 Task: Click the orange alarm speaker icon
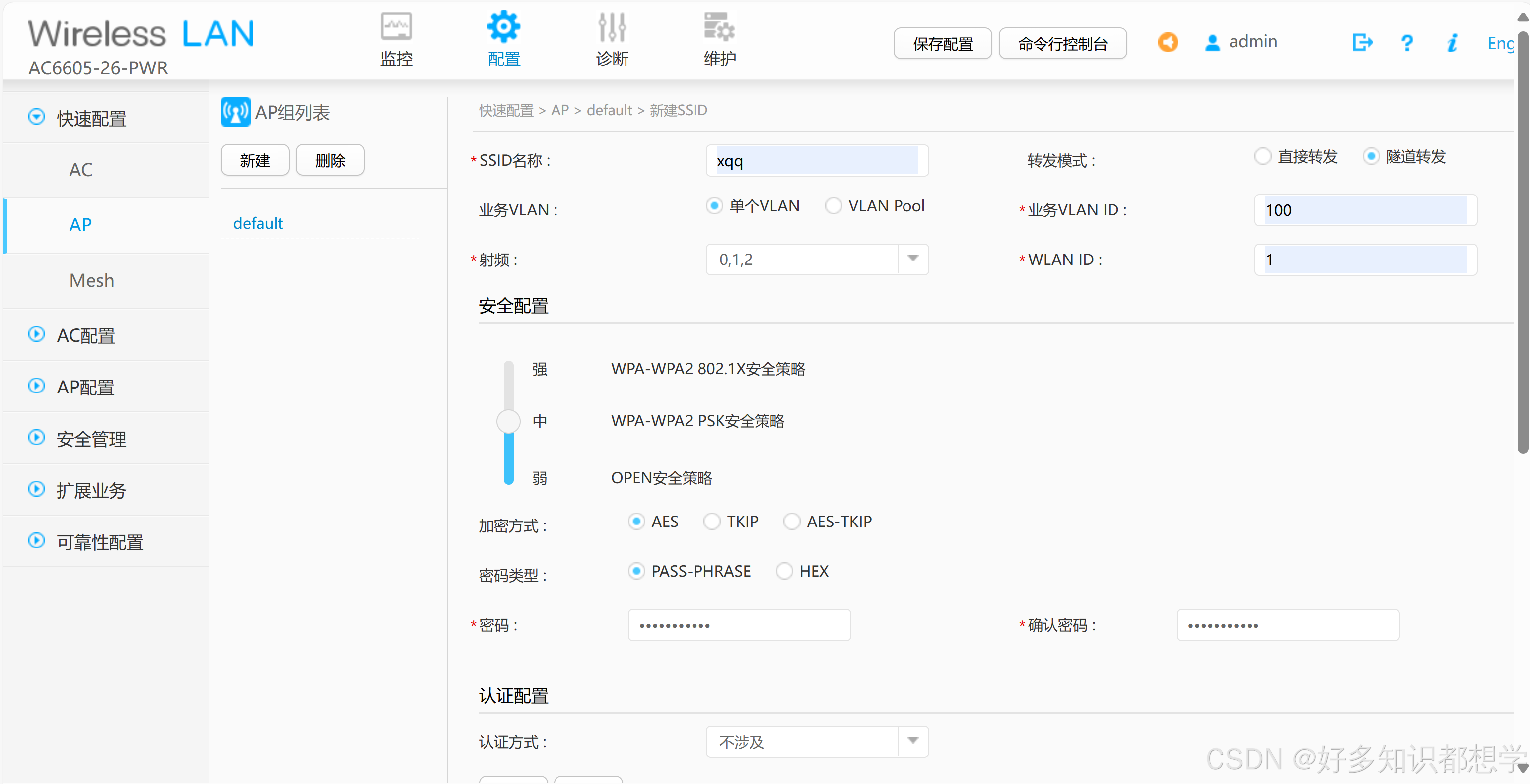1167,42
